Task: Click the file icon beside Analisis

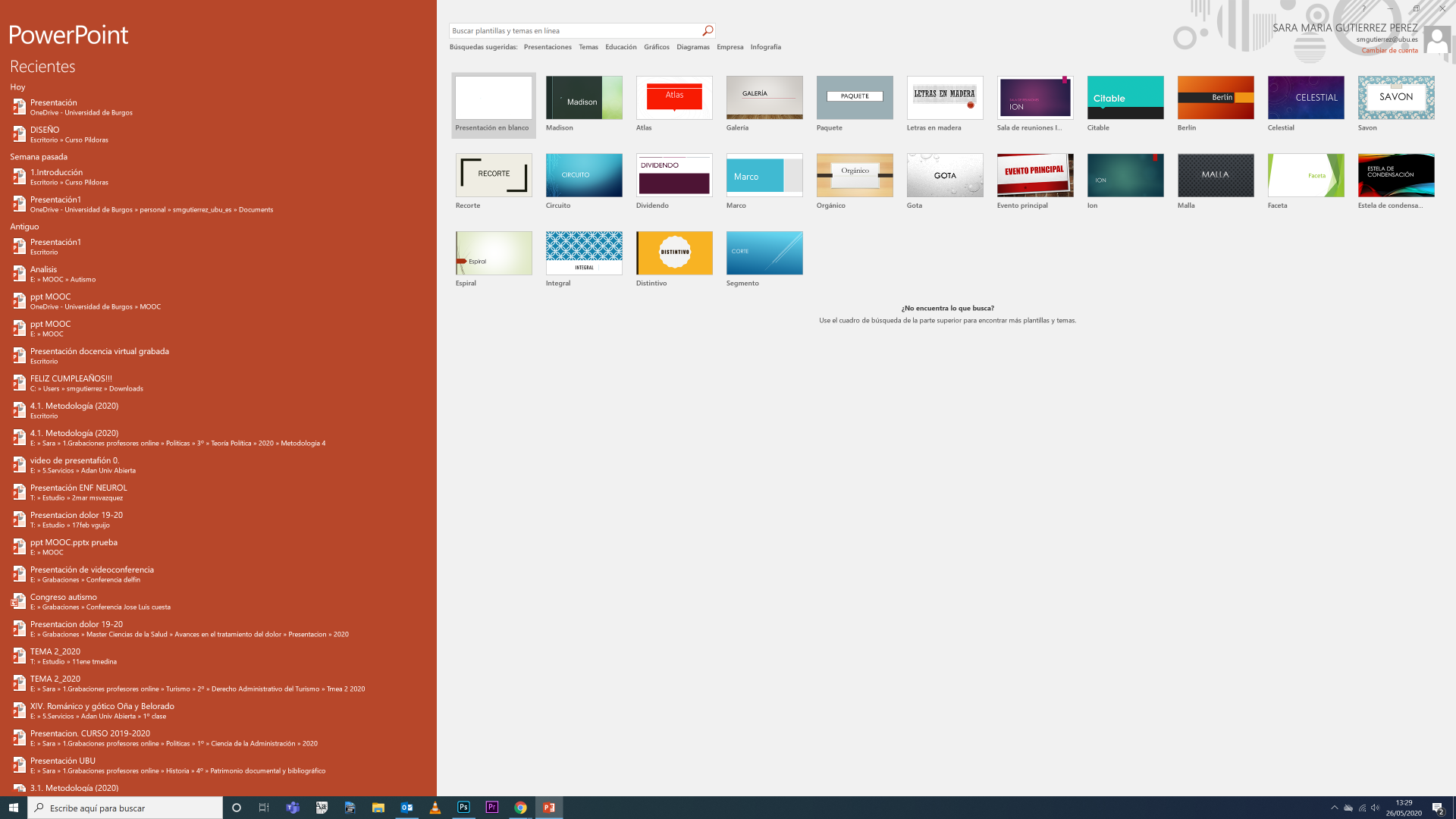Action: pos(19,274)
